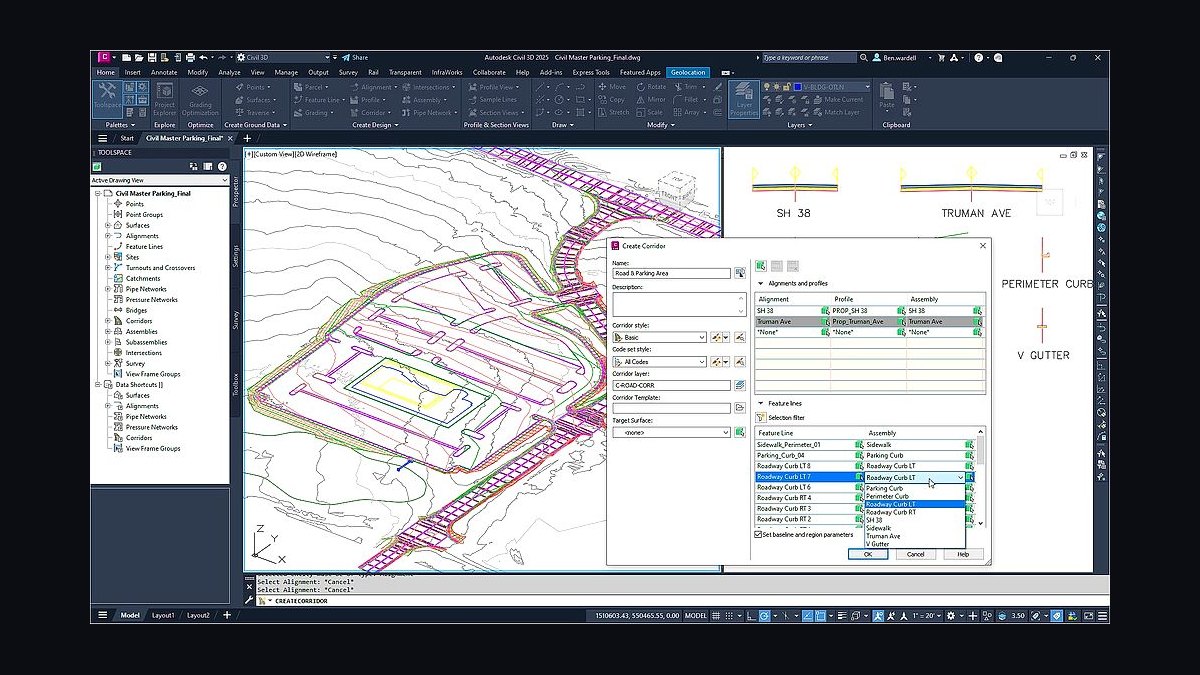This screenshot has width=1200, height=675.
Task: Open the Analyze ribbon tab
Action: [229, 72]
